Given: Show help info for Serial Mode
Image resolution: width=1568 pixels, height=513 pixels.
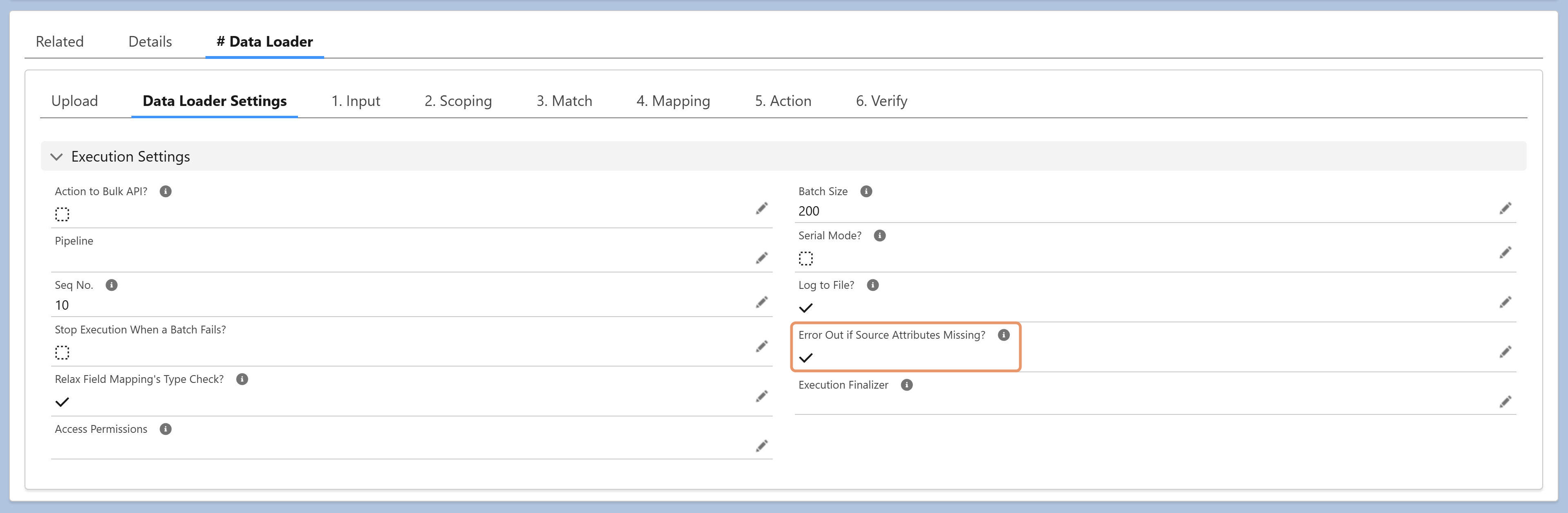Looking at the screenshot, I should 880,236.
